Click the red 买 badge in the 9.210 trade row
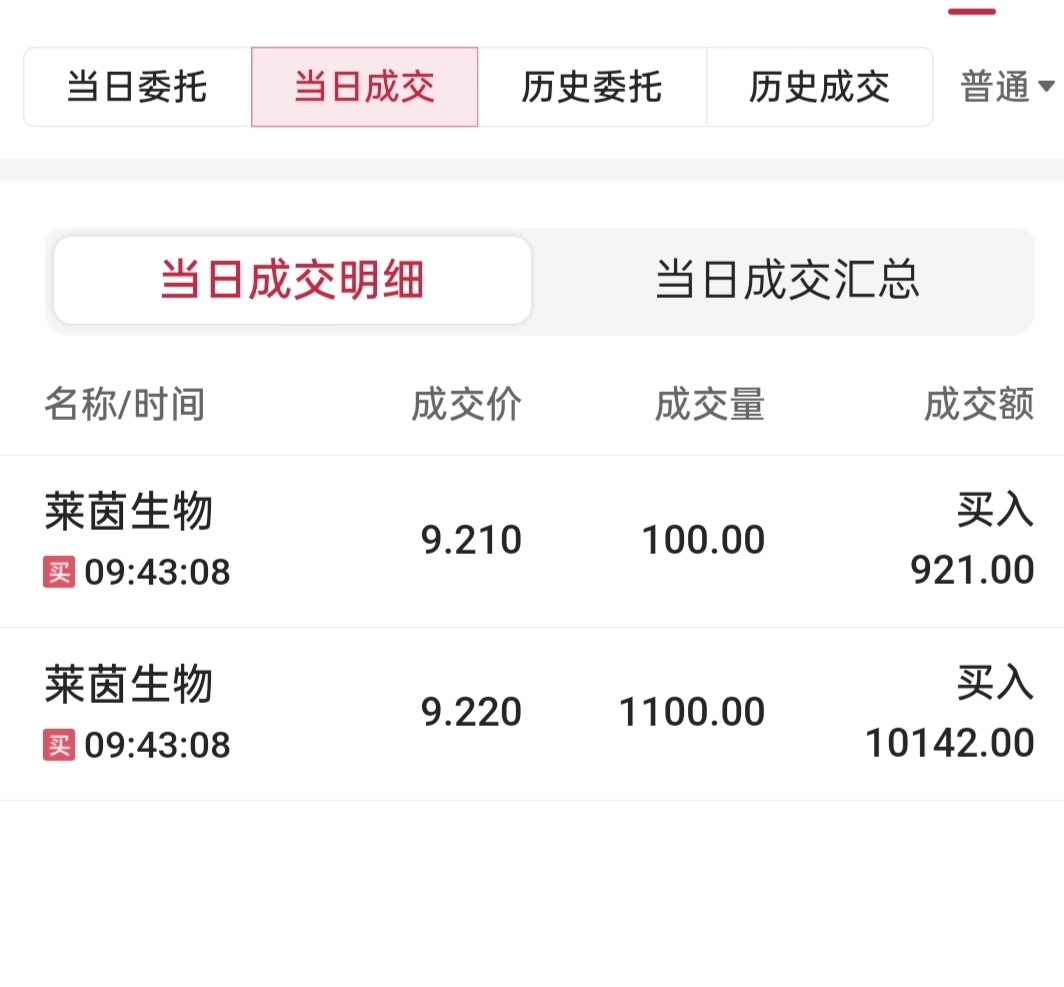The image size is (1064, 987). pos(59,572)
